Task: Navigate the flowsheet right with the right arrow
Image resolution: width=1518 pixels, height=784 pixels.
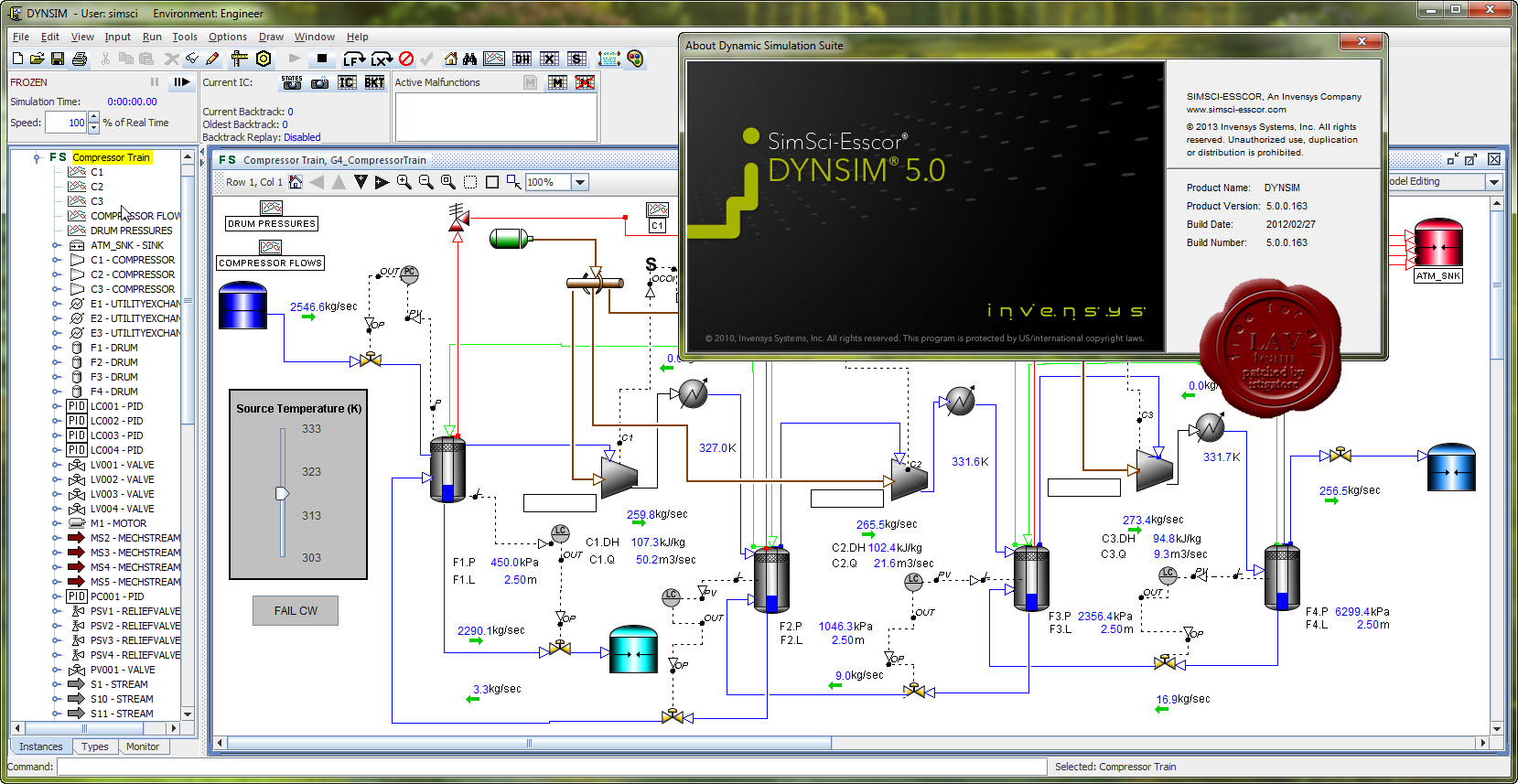Action: [x=382, y=182]
